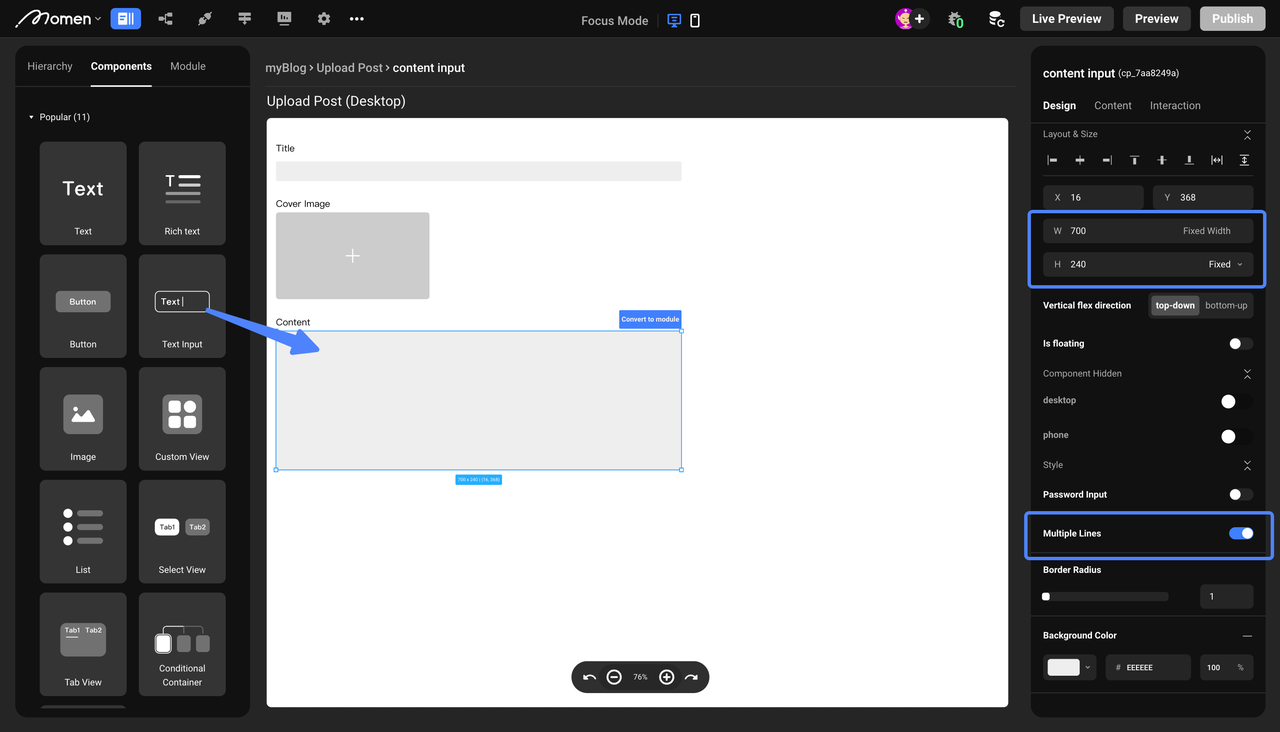
Task: Click the Cover Image upload placeholder
Action: click(352, 255)
